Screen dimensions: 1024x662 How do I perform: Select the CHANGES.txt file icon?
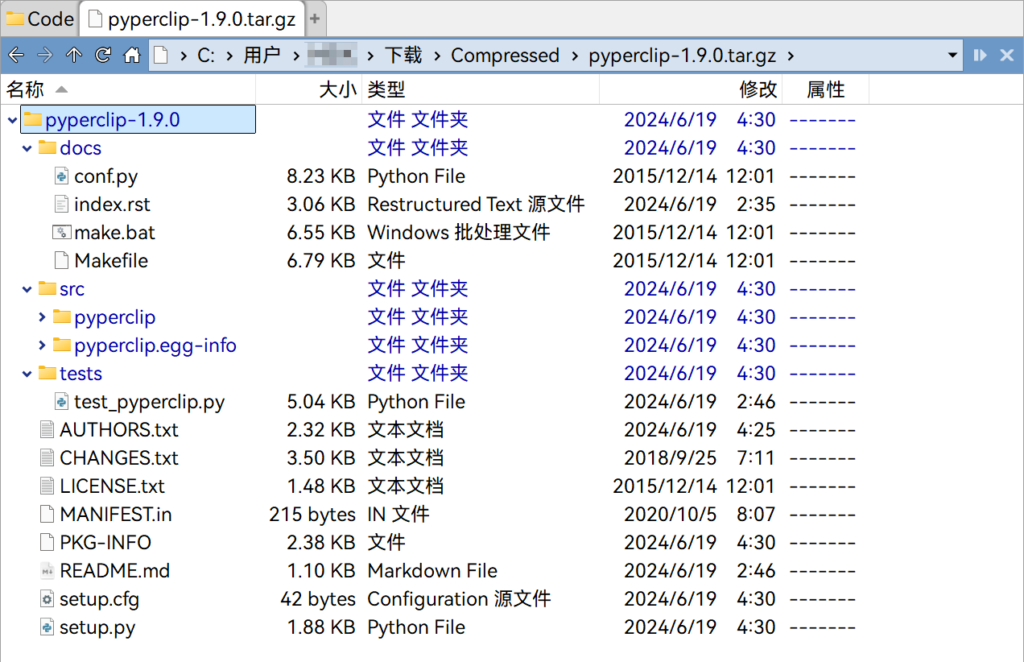(47, 458)
